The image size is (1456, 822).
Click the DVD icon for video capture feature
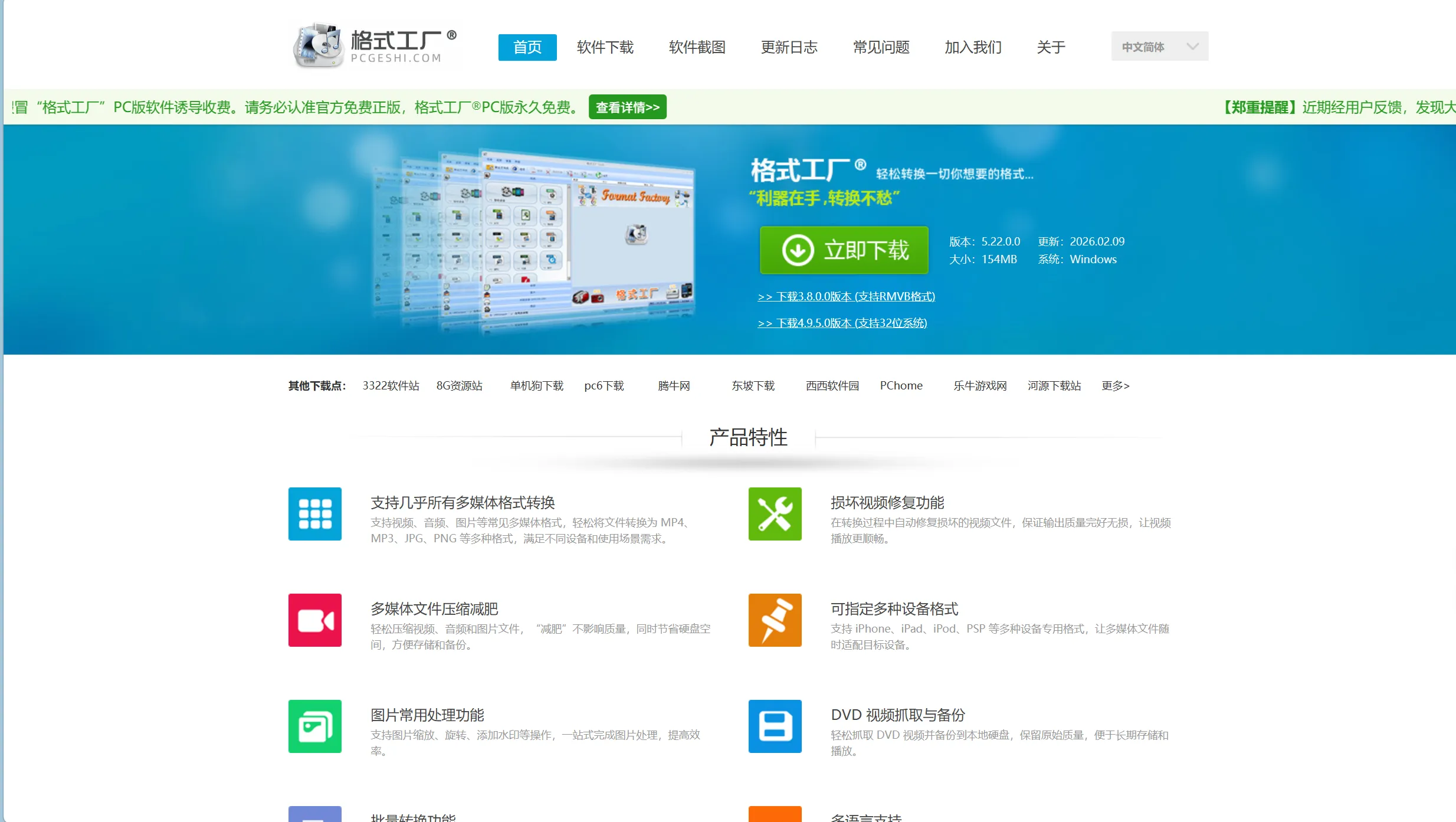[x=775, y=726]
